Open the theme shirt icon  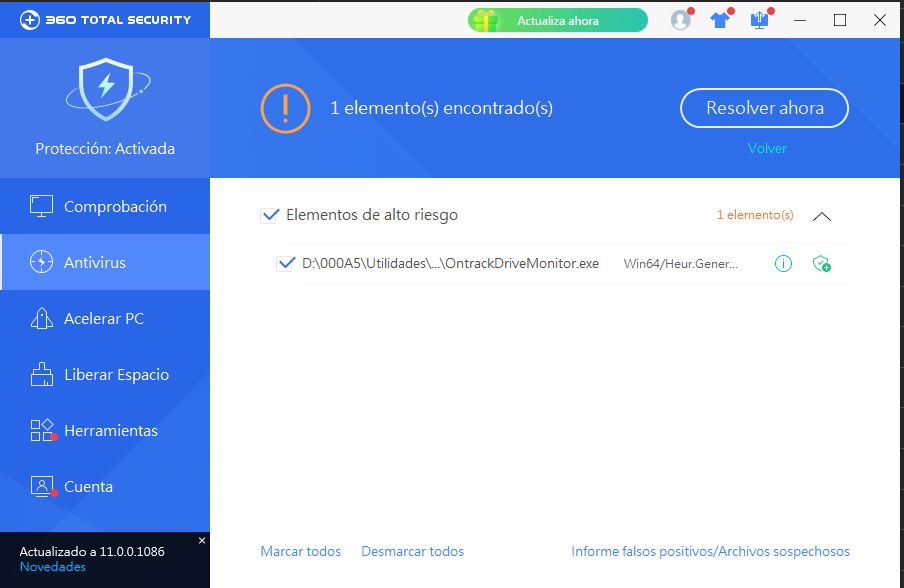click(720, 20)
